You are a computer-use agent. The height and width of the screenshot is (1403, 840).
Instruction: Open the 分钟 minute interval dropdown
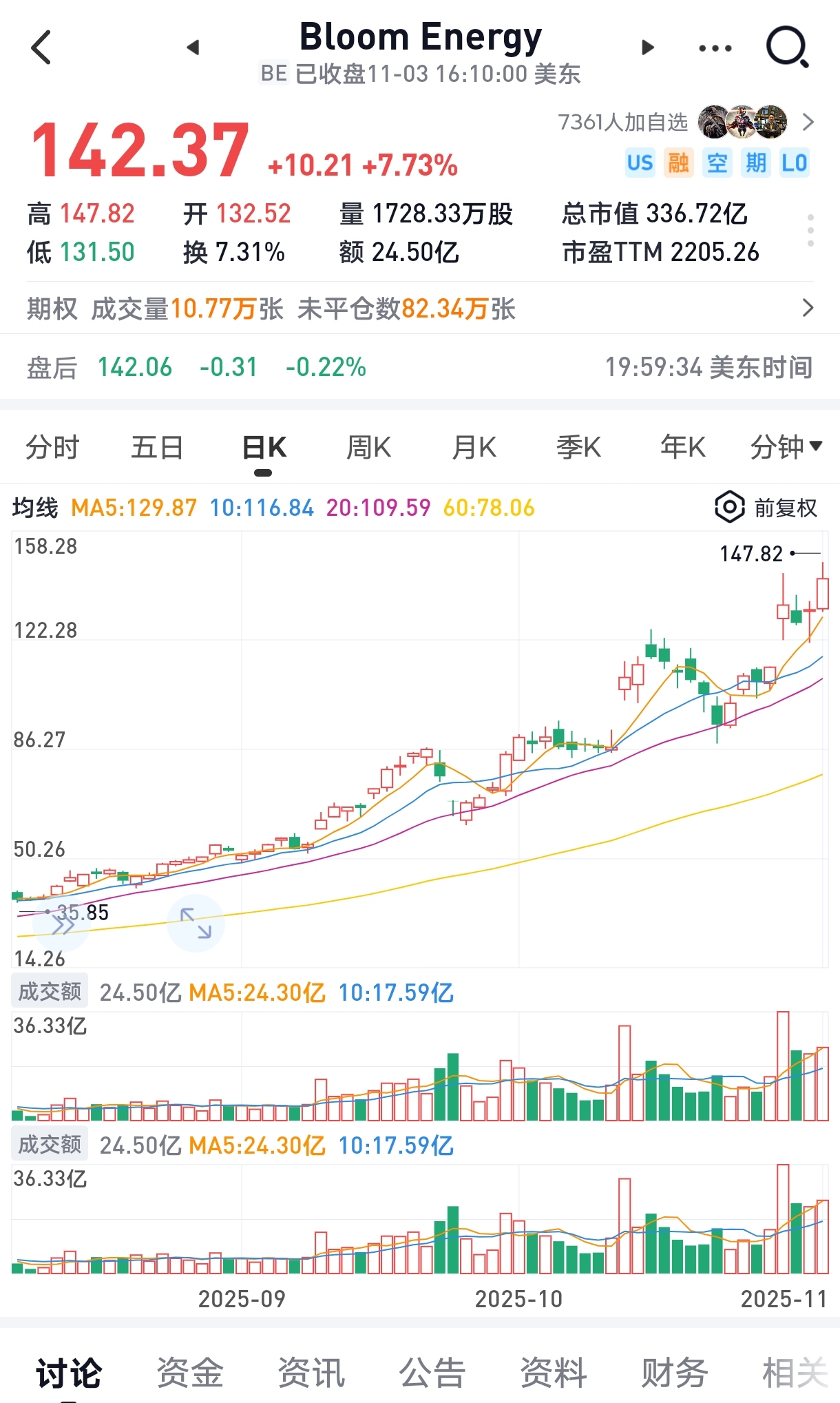(786, 448)
